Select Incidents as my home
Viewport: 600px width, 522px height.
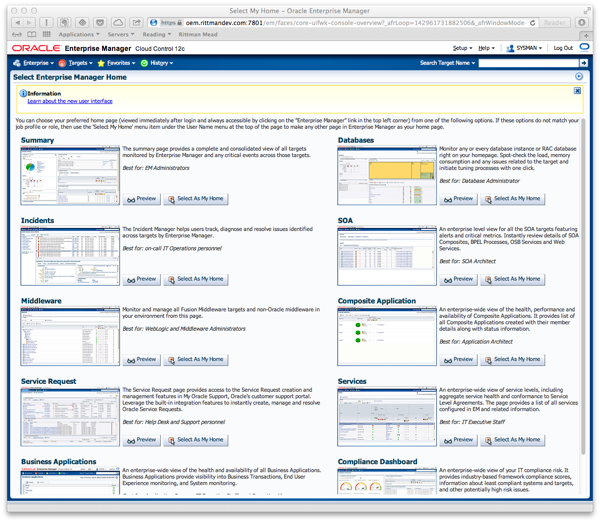click(196, 279)
